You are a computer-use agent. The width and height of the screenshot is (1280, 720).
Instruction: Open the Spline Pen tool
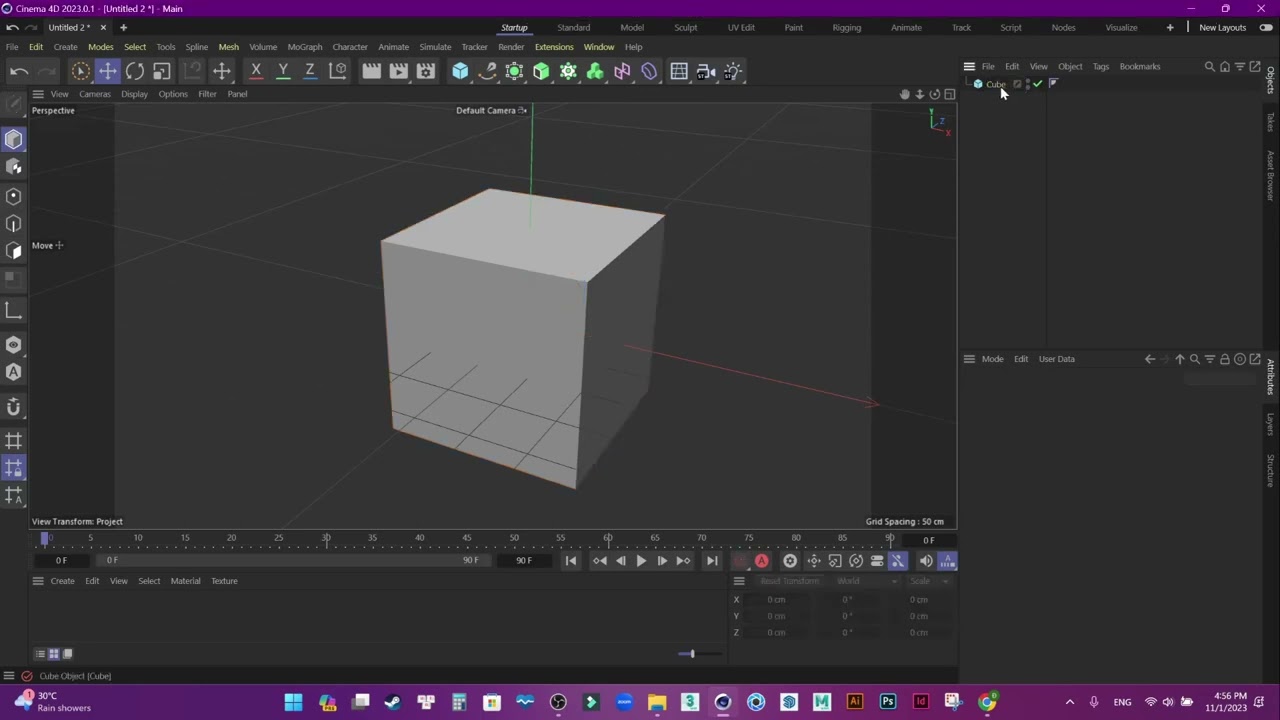487,71
